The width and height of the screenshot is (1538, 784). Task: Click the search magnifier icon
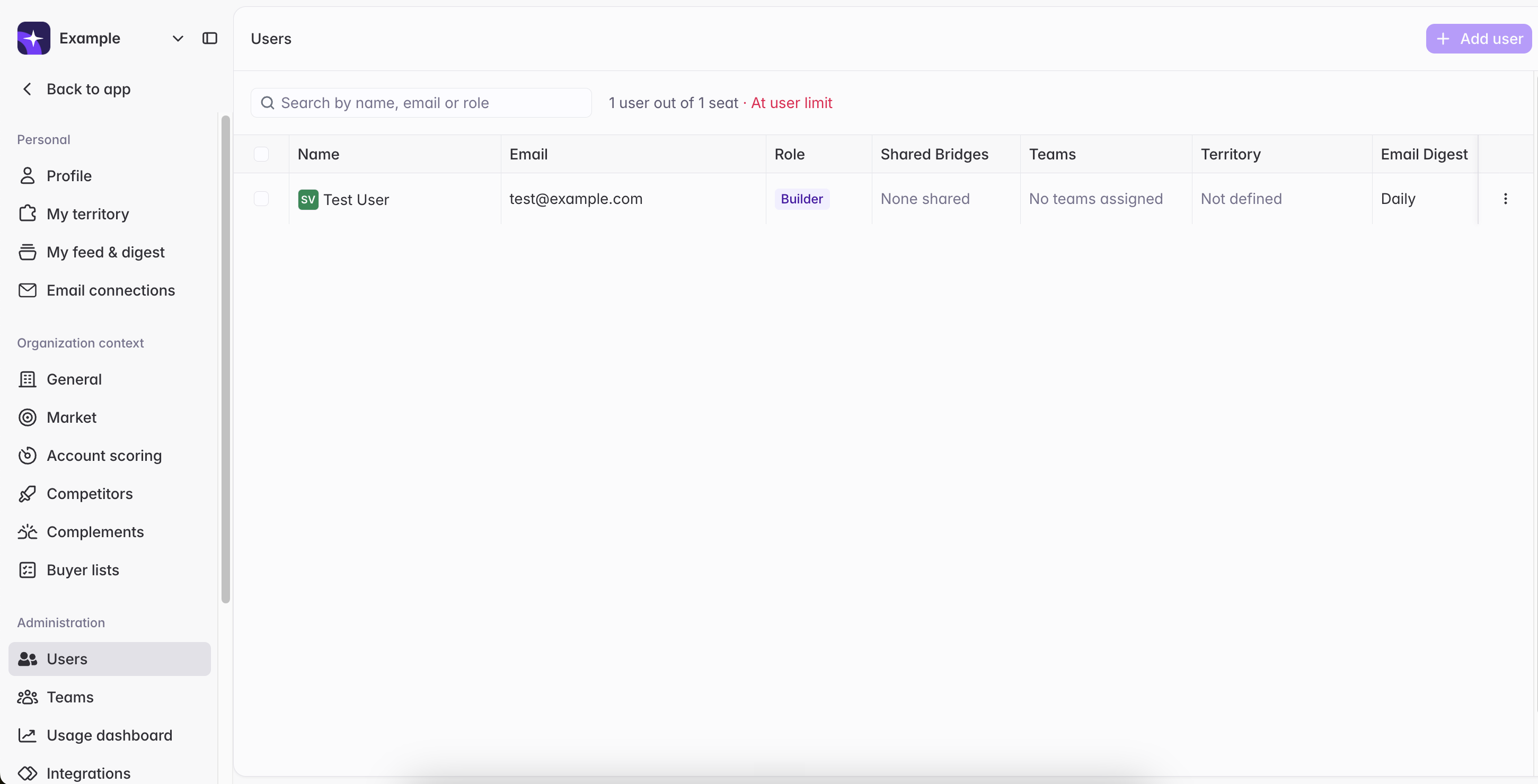268,103
